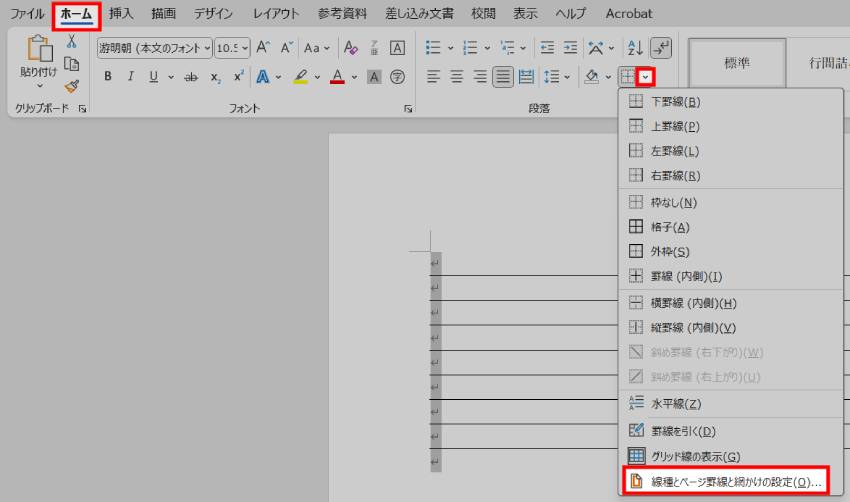850x502 pixels.
Task: Click the red font color swatch button
Action: pos(337,77)
